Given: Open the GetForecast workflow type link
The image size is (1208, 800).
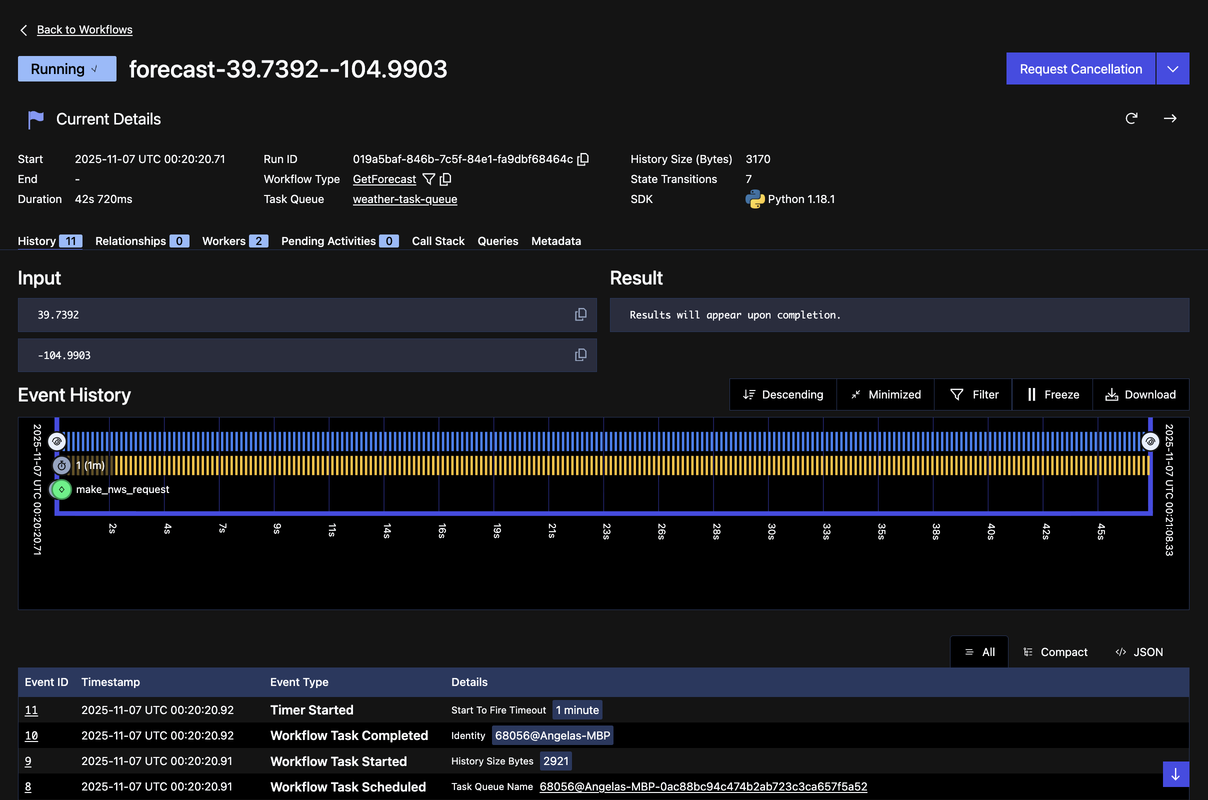Looking at the screenshot, I should point(384,179).
